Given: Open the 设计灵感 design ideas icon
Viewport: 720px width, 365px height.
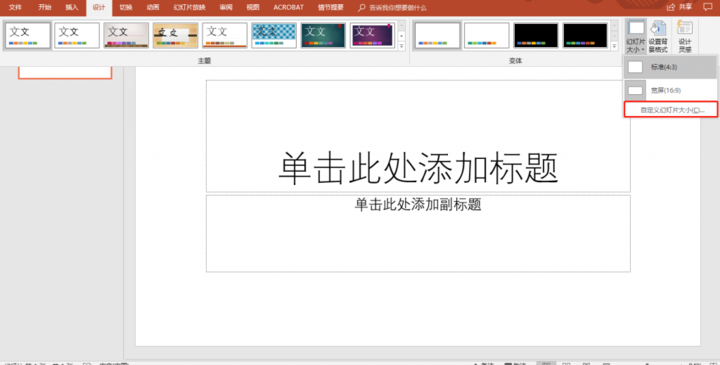Looking at the screenshot, I should pyautogui.click(x=685, y=37).
